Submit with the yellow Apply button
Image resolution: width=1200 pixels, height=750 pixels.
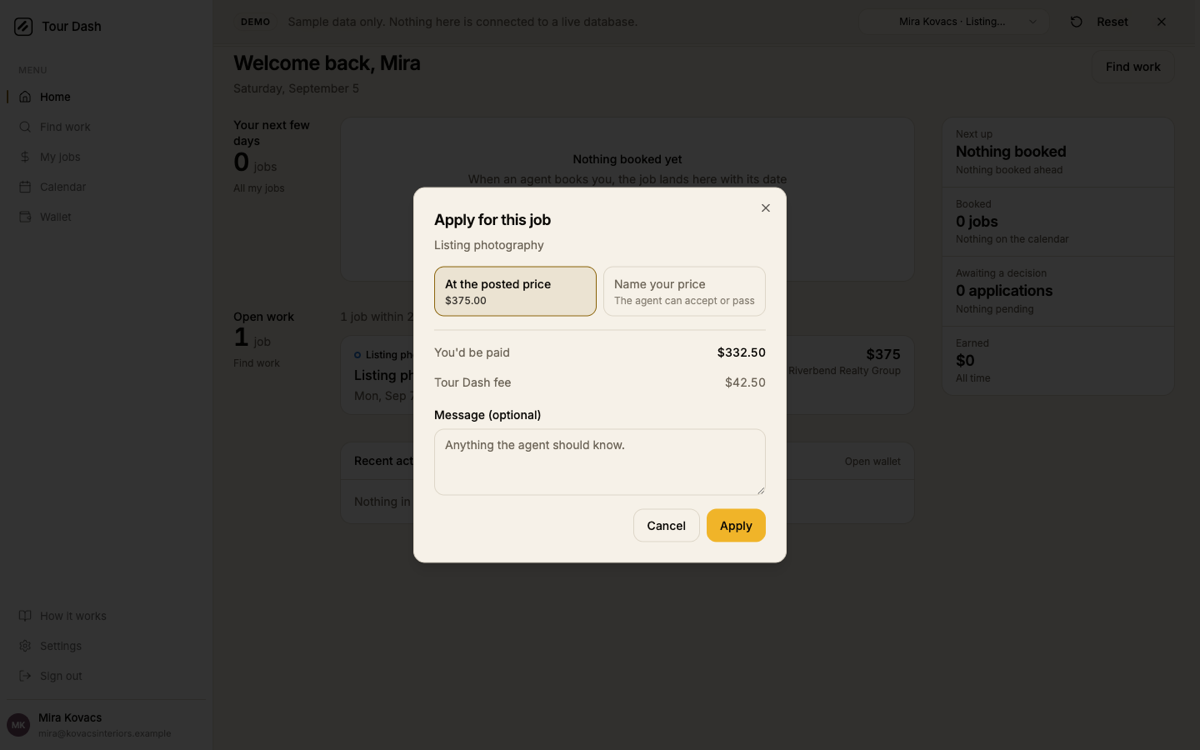[736, 526]
